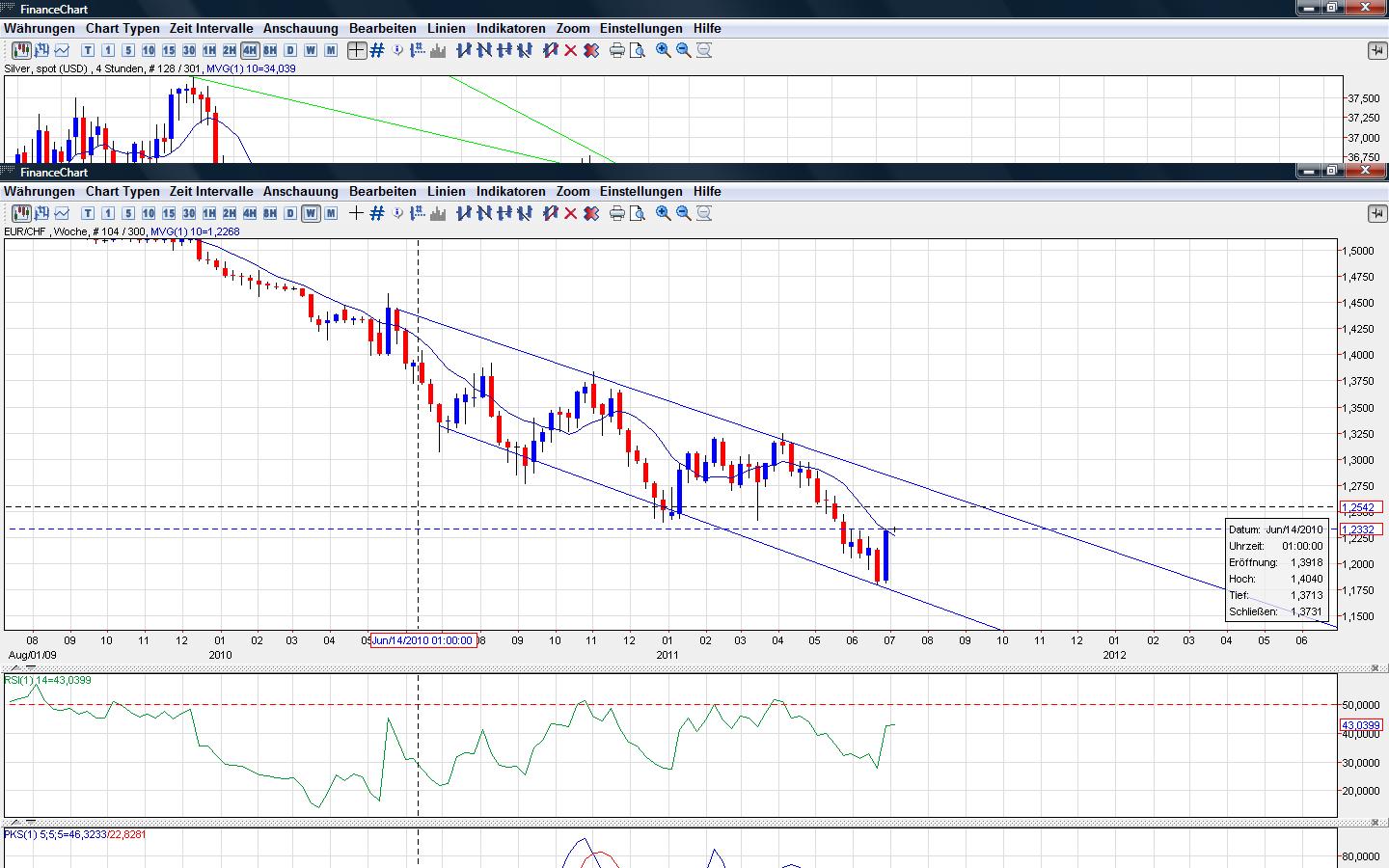Open Indikatoren menu in EUR/CHF window
Screen dimensions: 1389x868
(x=511, y=191)
